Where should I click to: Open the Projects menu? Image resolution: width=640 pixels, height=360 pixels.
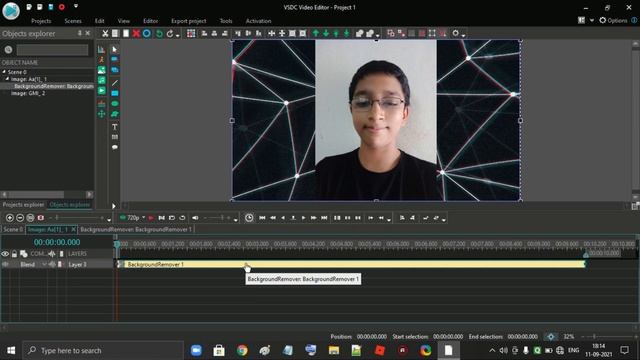[x=41, y=21]
